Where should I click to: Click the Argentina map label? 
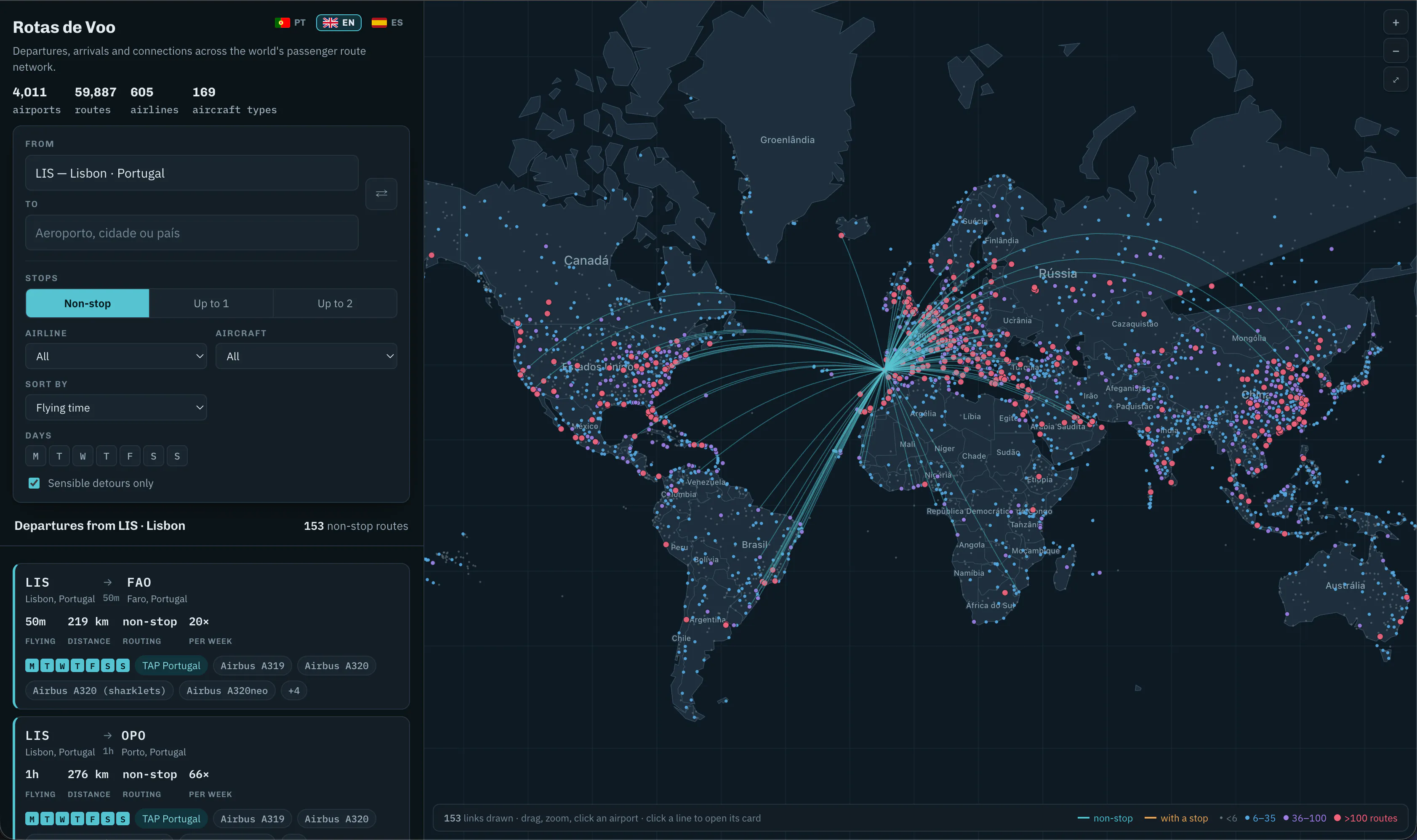pyautogui.click(x=707, y=620)
